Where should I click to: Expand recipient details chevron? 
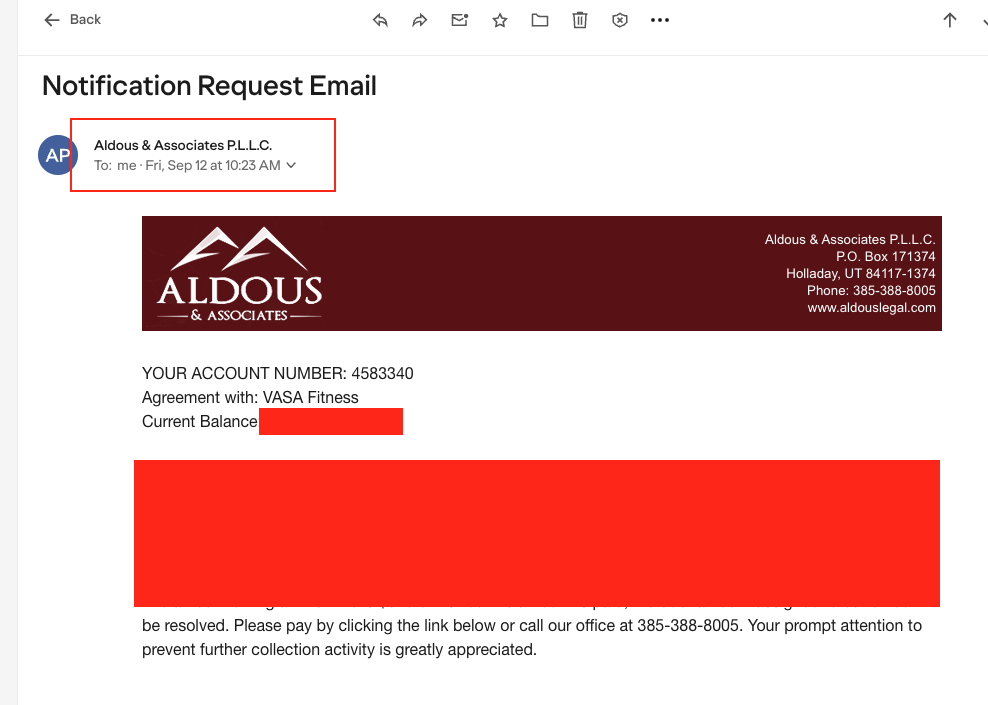pyautogui.click(x=291, y=166)
